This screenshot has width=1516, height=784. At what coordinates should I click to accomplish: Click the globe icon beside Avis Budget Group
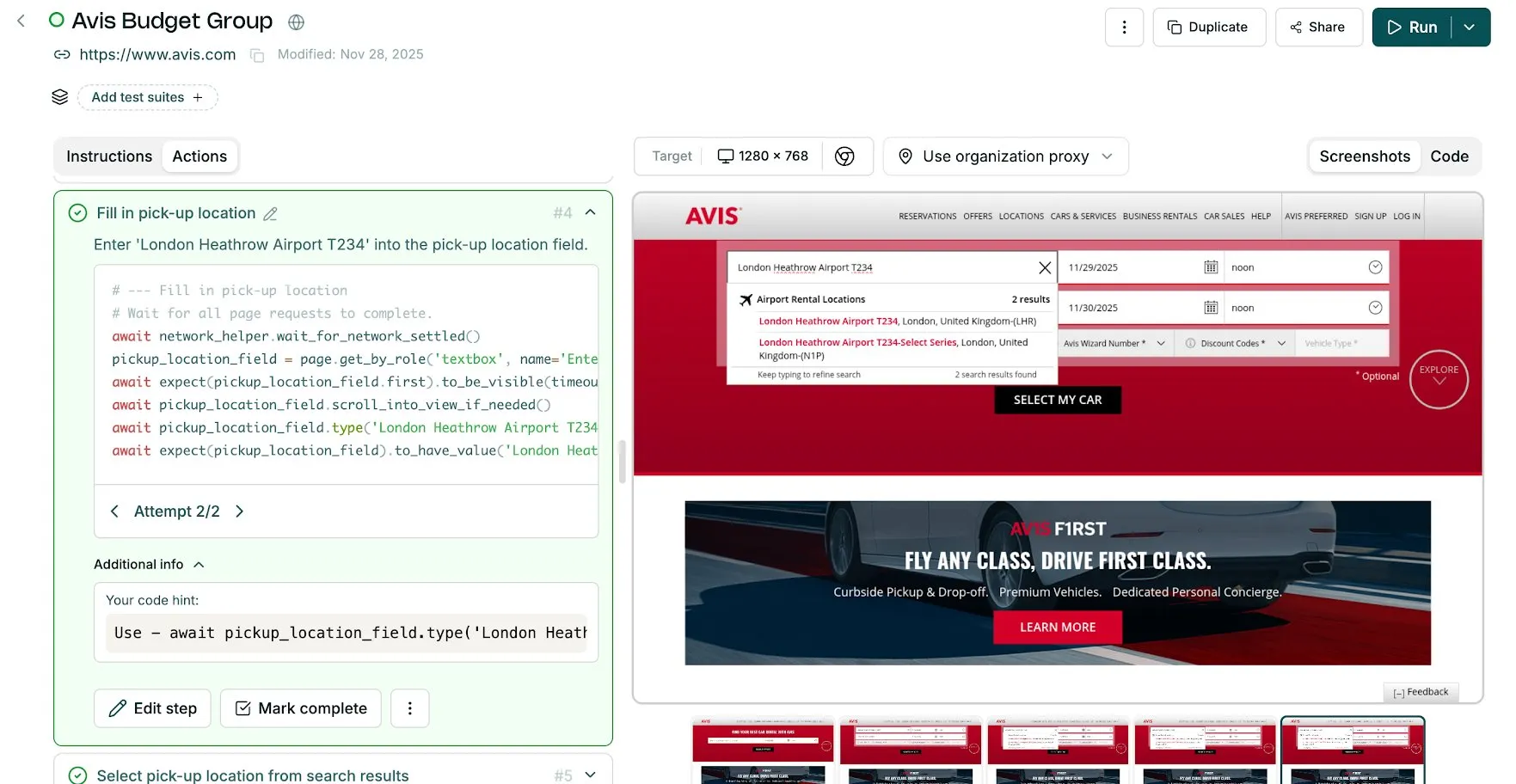click(x=296, y=22)
